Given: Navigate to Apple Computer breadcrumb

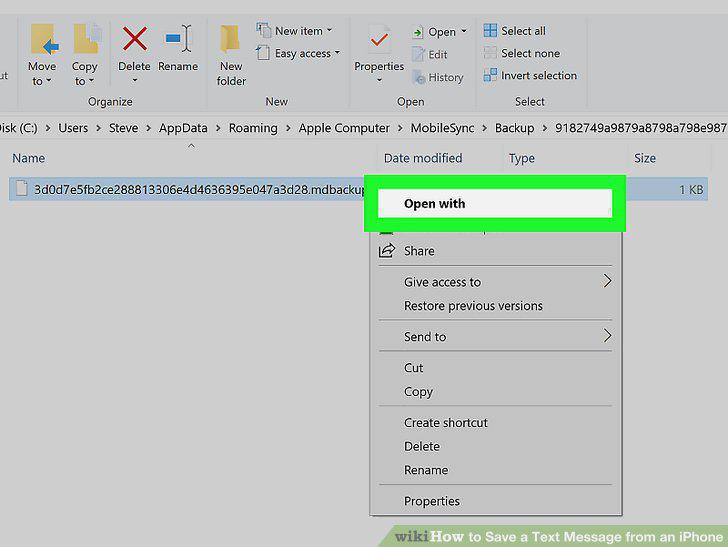Looking at the screenshot, I should pyautogui.click(x=344, y=128).
